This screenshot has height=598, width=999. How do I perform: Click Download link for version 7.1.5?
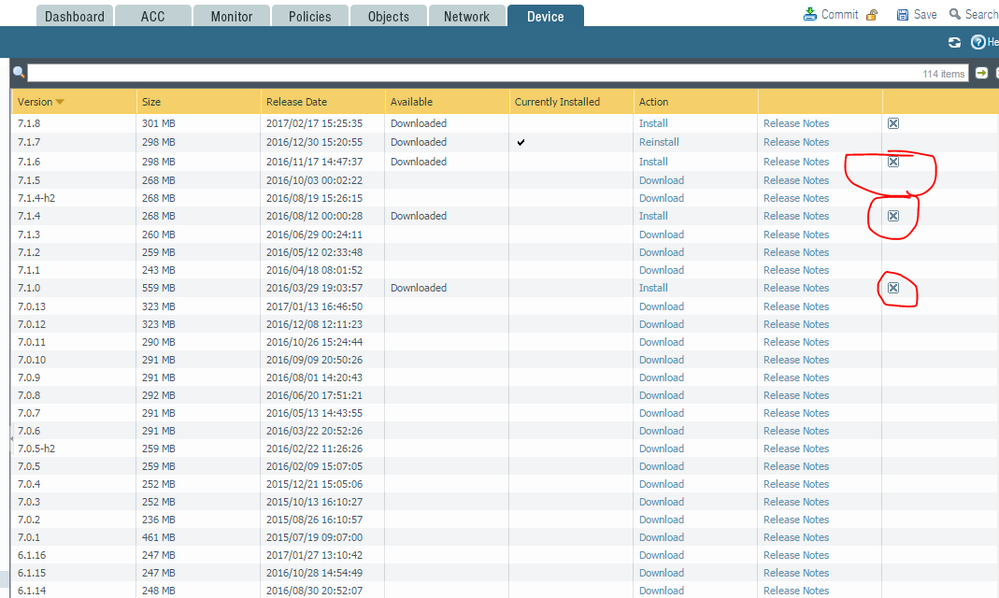[x=661, y=180]
